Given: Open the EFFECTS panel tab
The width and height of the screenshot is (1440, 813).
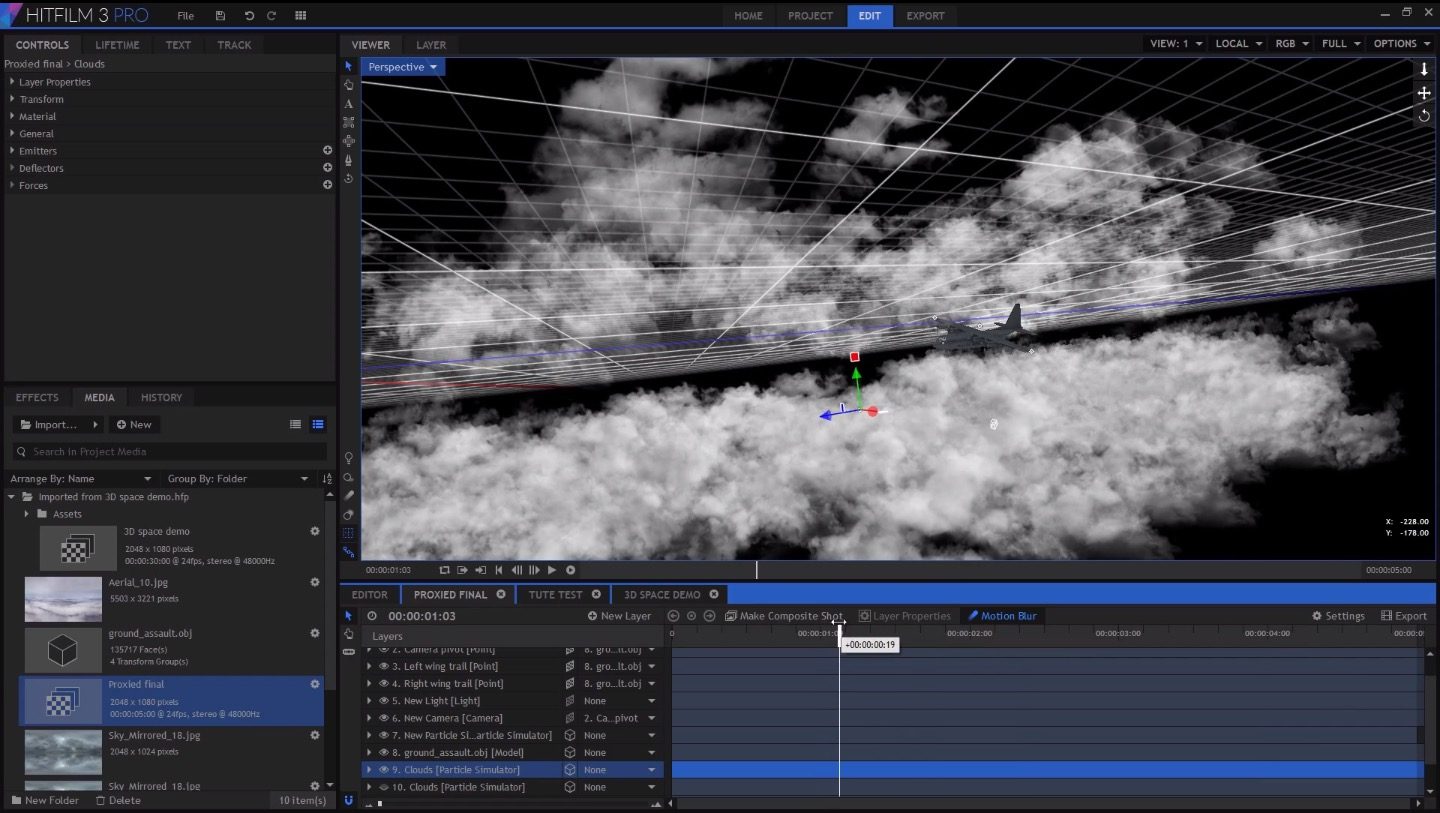Looking at the screenshot, I should coord(37,397).
